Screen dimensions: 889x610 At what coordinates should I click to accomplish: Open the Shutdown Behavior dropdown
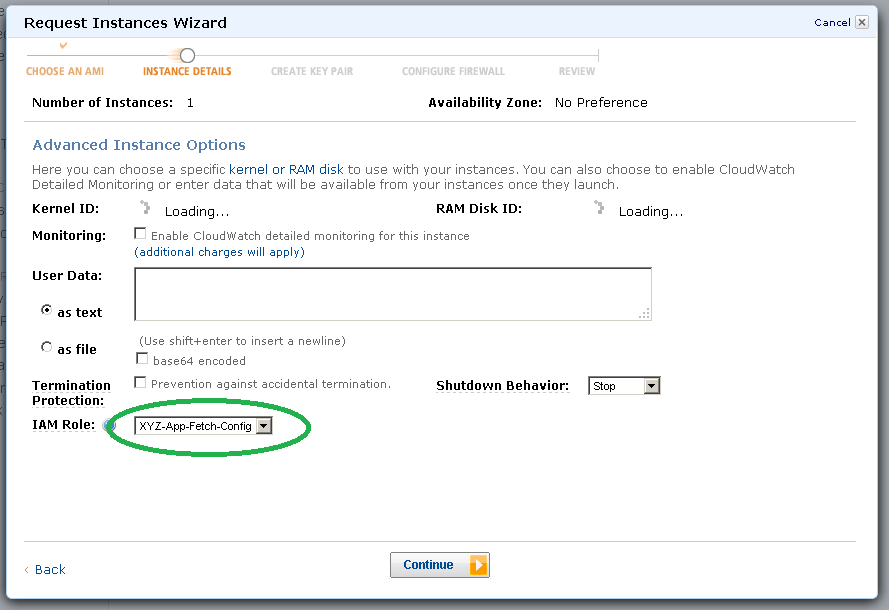pyautogui.click(x=624, y=385)
